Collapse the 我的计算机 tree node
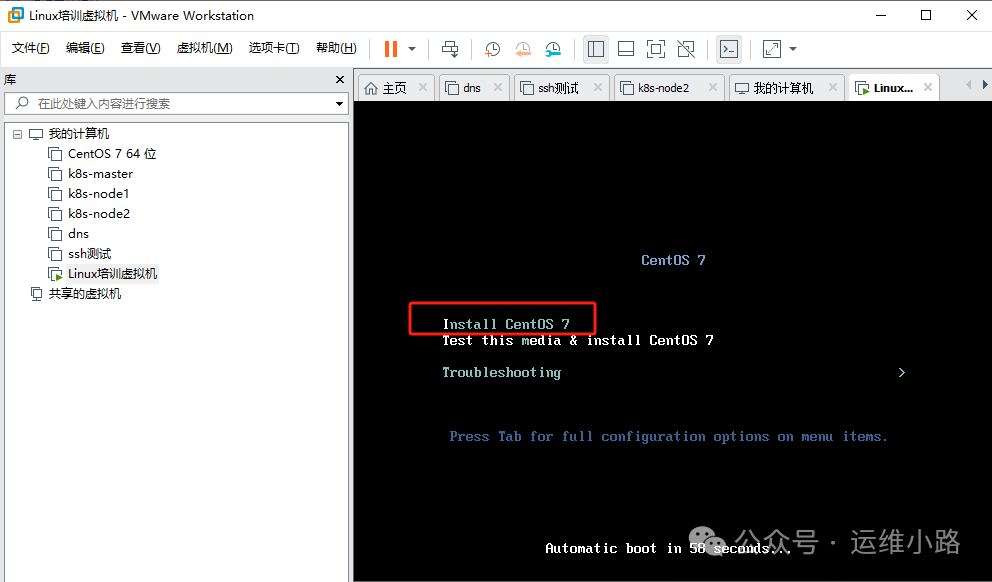This screenshot has height=582, width=992. [x=17, y=134]
